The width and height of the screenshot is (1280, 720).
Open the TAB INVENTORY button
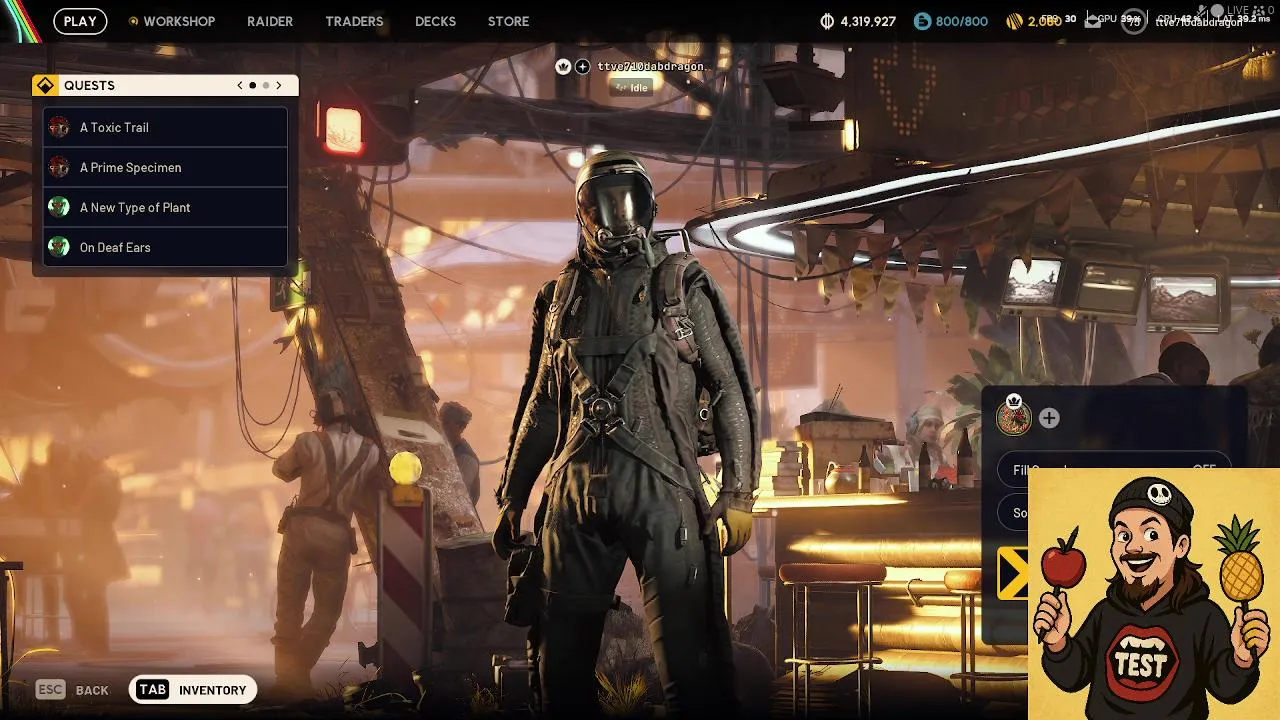click(193, 689)
